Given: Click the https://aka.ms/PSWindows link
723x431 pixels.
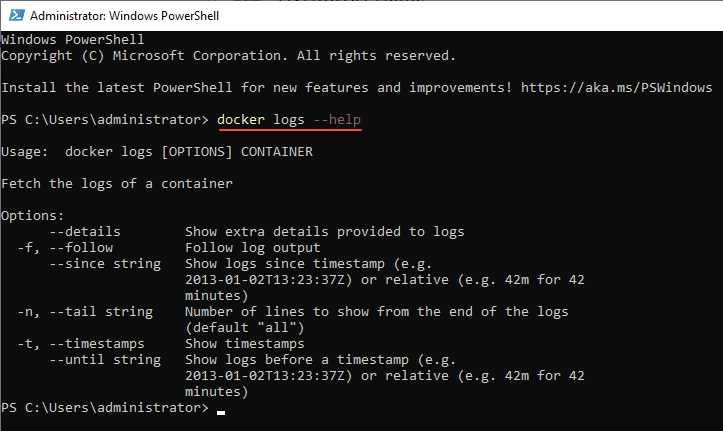Looking at the screenshot, I should click(x=616, y=88).
